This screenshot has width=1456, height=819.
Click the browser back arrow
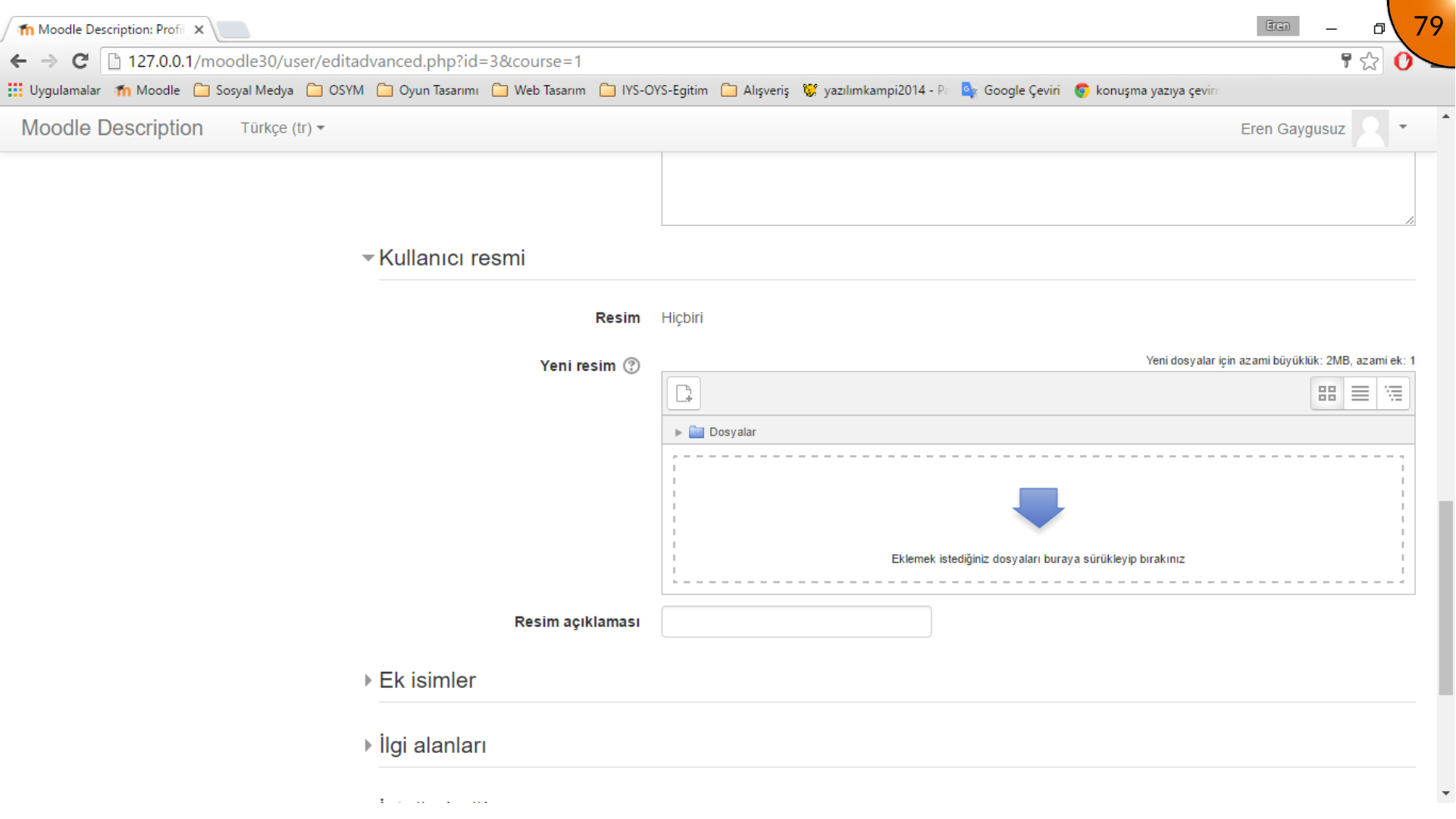(x=19, y=61)
